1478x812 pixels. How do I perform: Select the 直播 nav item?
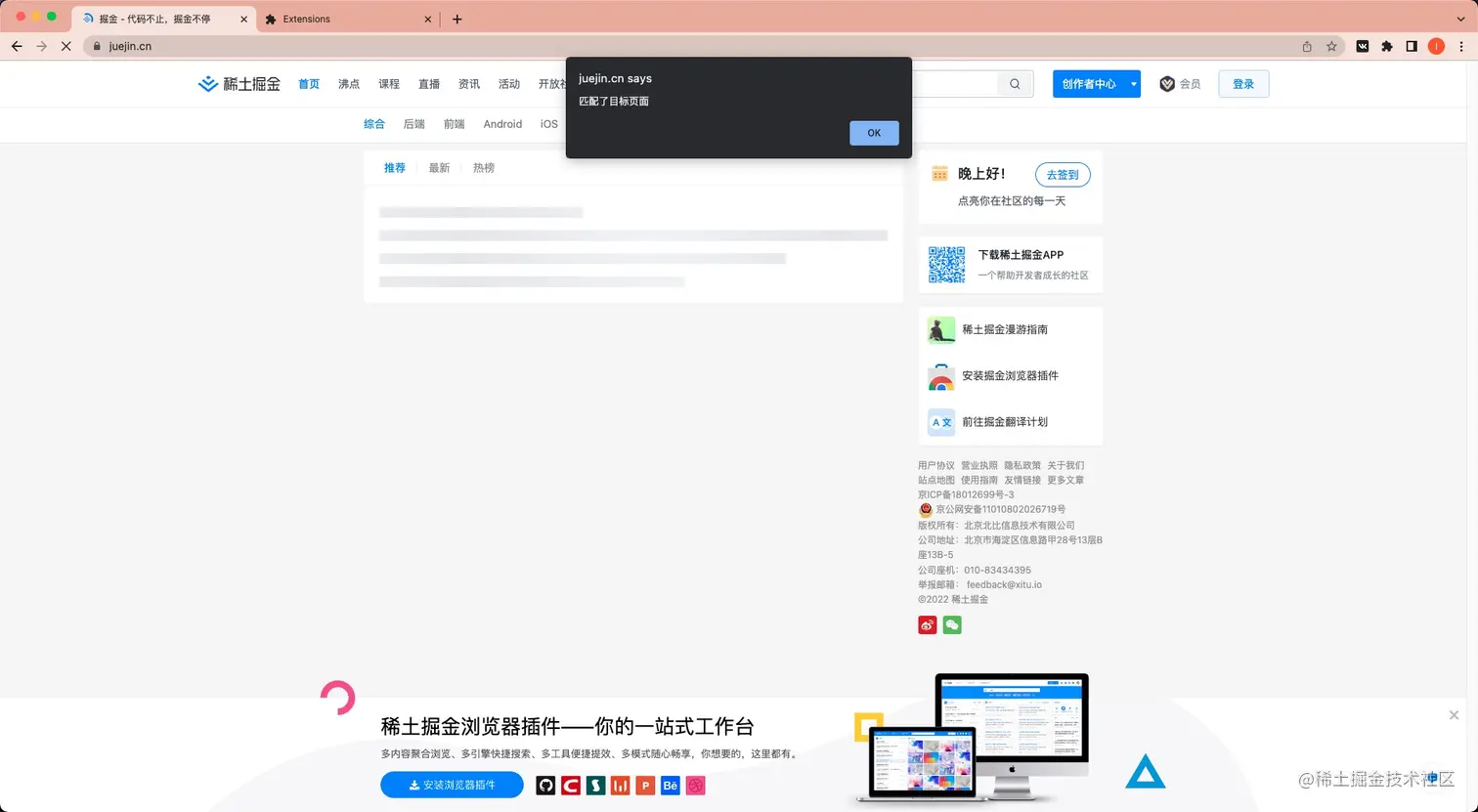click(429, 84)
